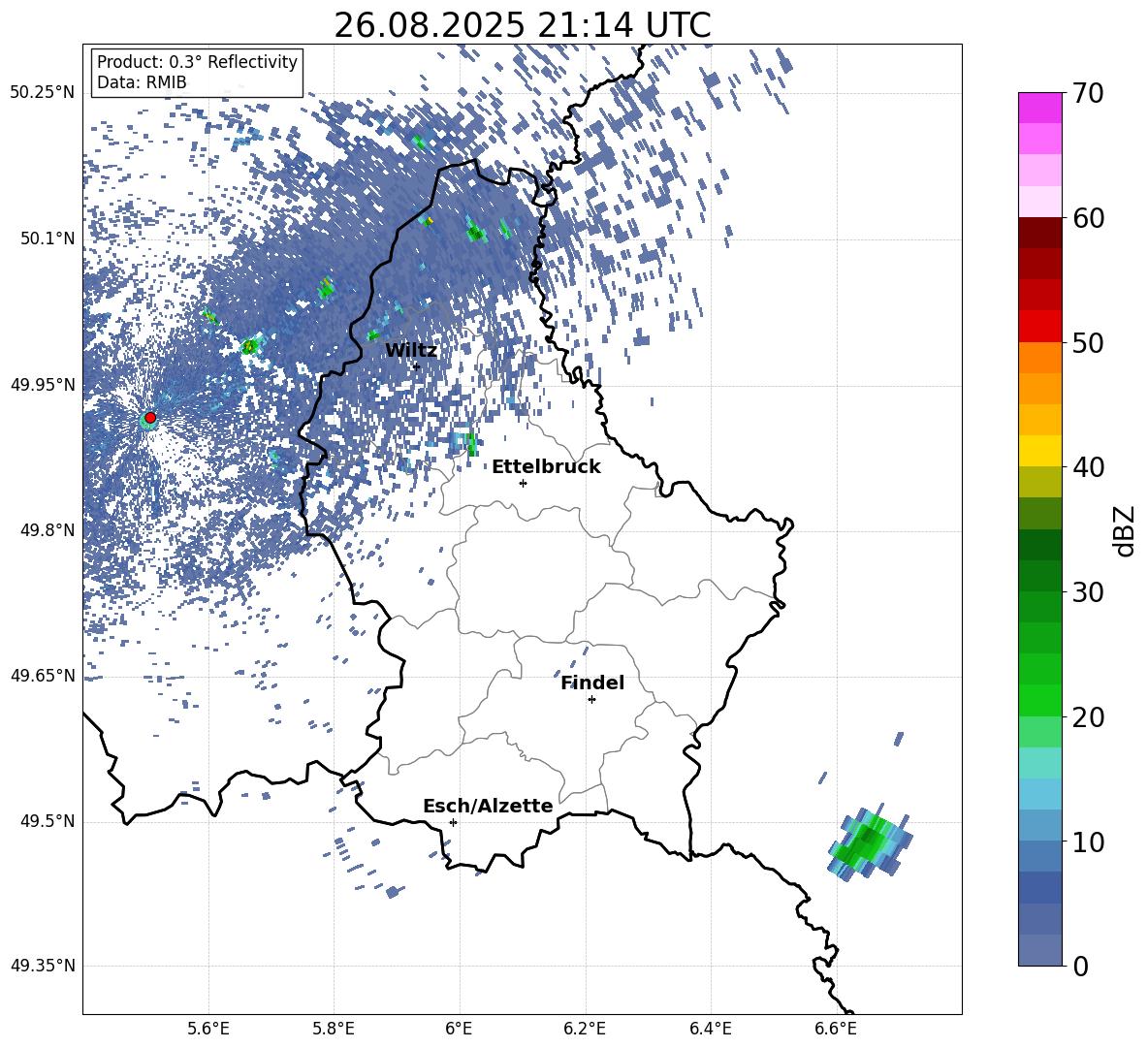
Task: Click the 49.5°N latitude label
Action: (47, 821)
